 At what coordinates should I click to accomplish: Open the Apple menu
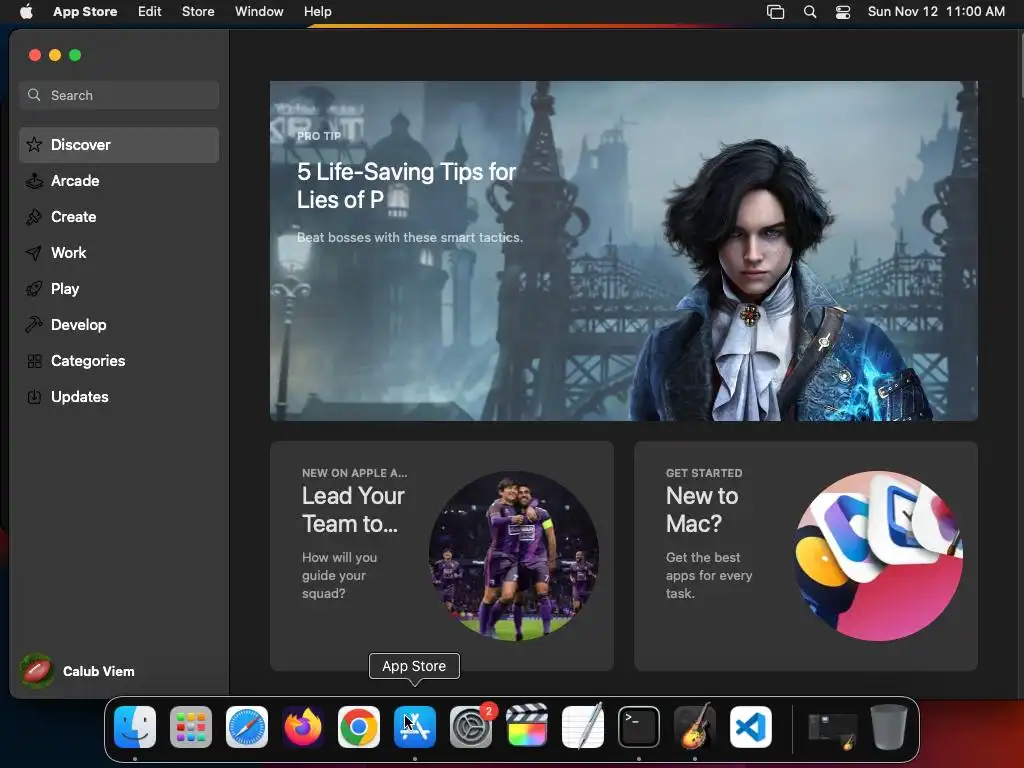click(x=26, y=11)
